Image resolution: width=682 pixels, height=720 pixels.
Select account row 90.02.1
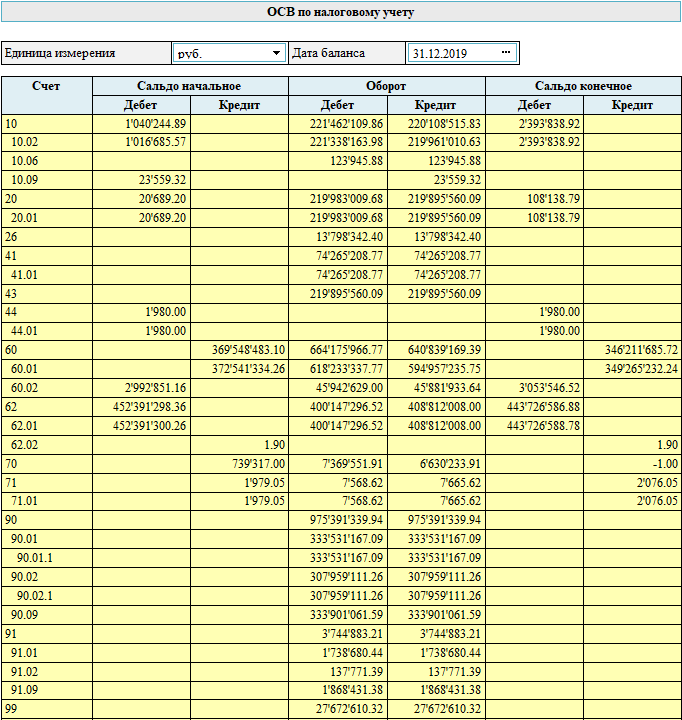click(341, 596)
